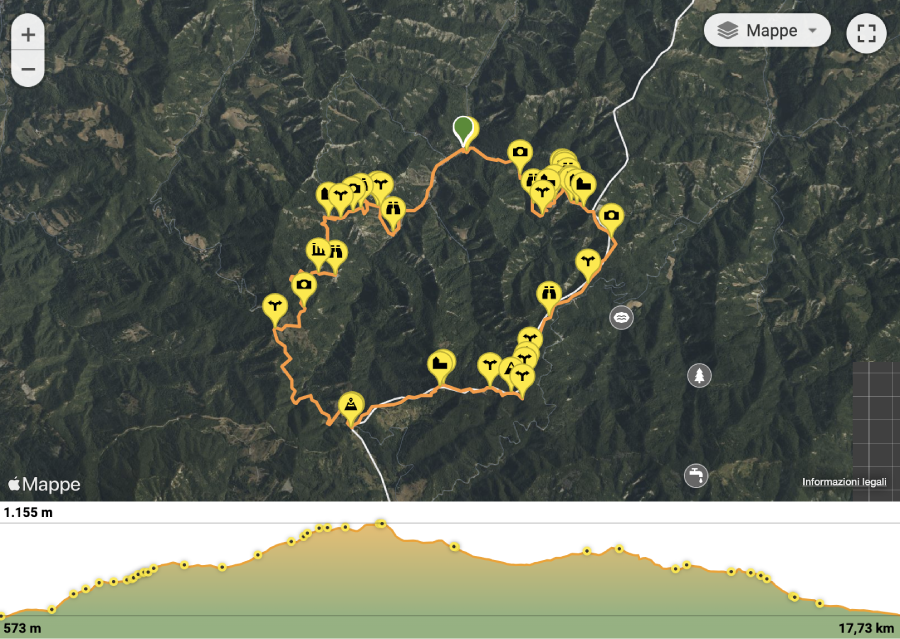Click the water tap icon on the map
This screenshot has height=639, width=900.
pos(696,475)
